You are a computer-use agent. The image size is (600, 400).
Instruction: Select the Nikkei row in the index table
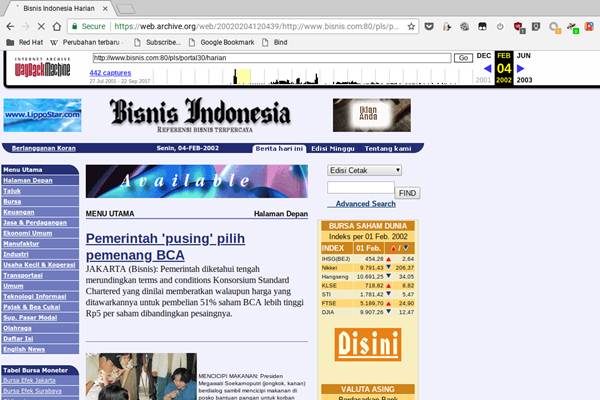[x=368, y=268]
